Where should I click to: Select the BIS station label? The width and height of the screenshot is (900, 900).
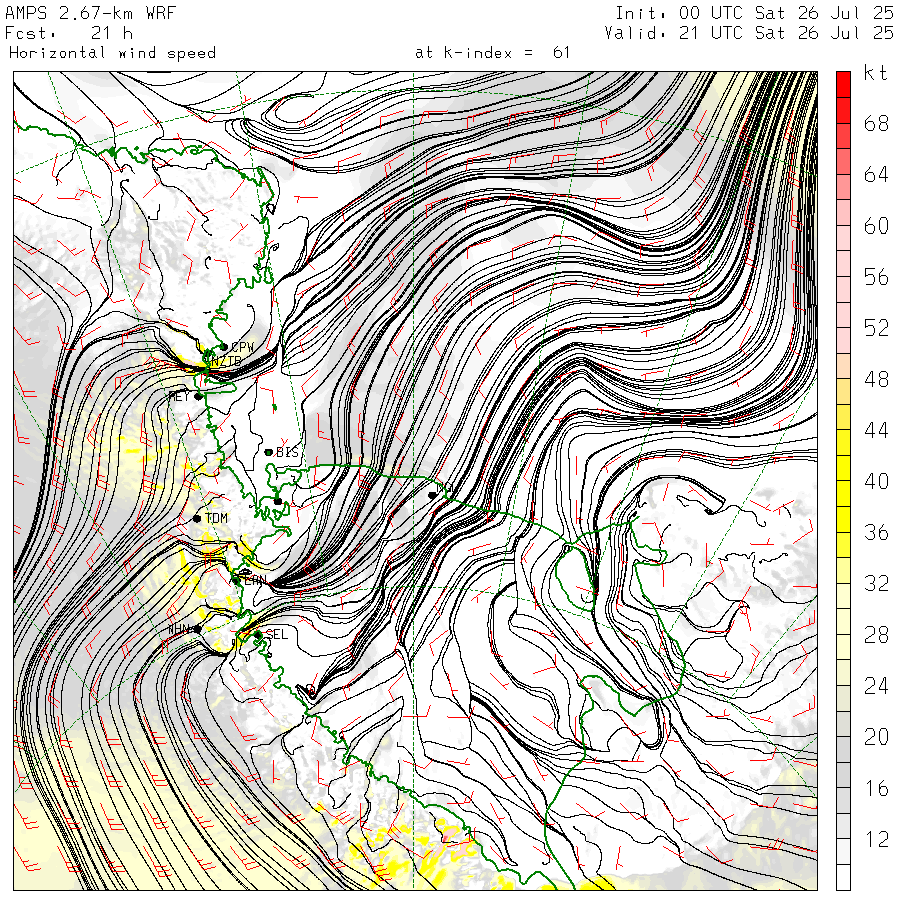click(x=288, y=452)
